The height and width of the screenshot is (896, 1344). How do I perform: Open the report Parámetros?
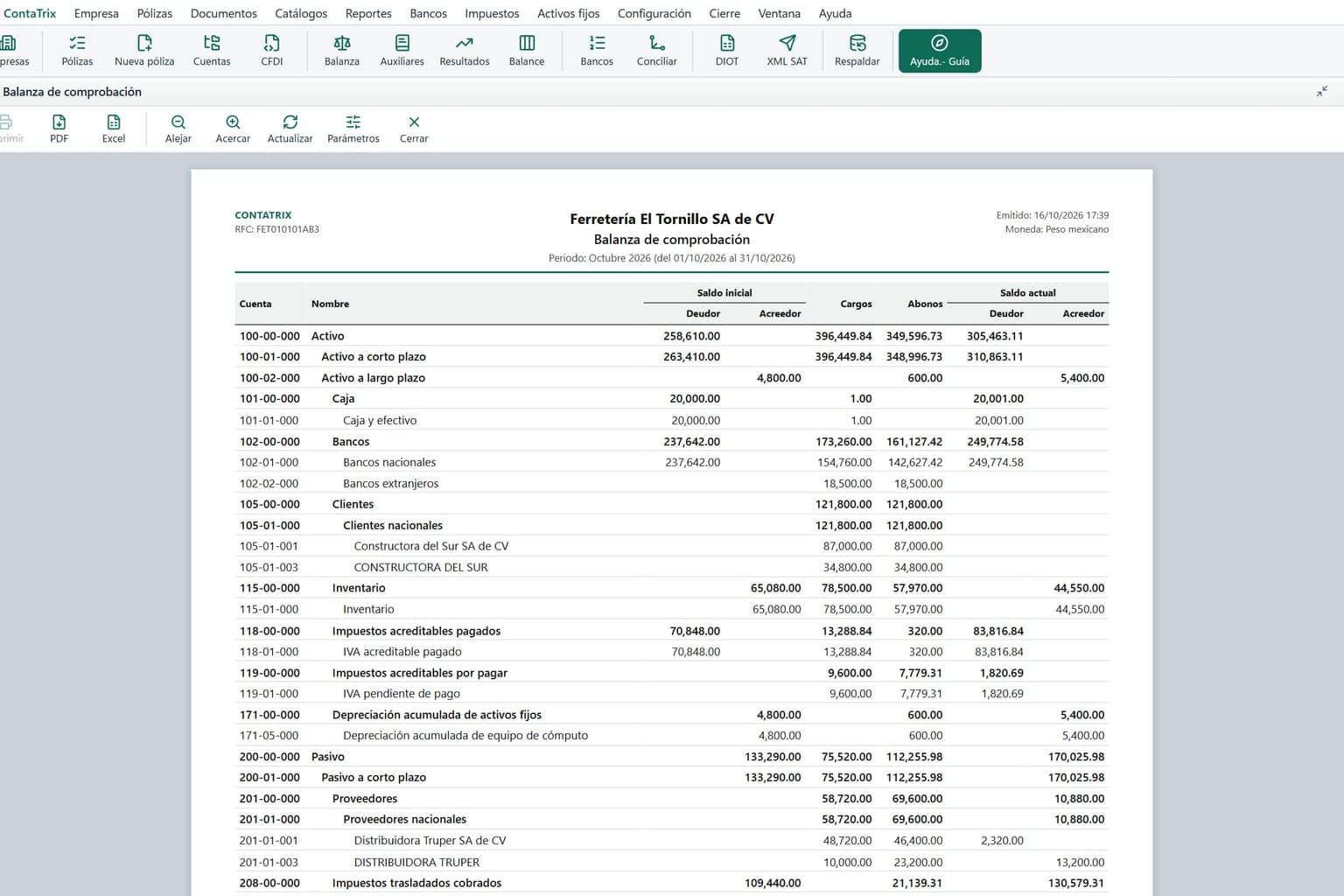pyautogui.click(x=353, y=129)
